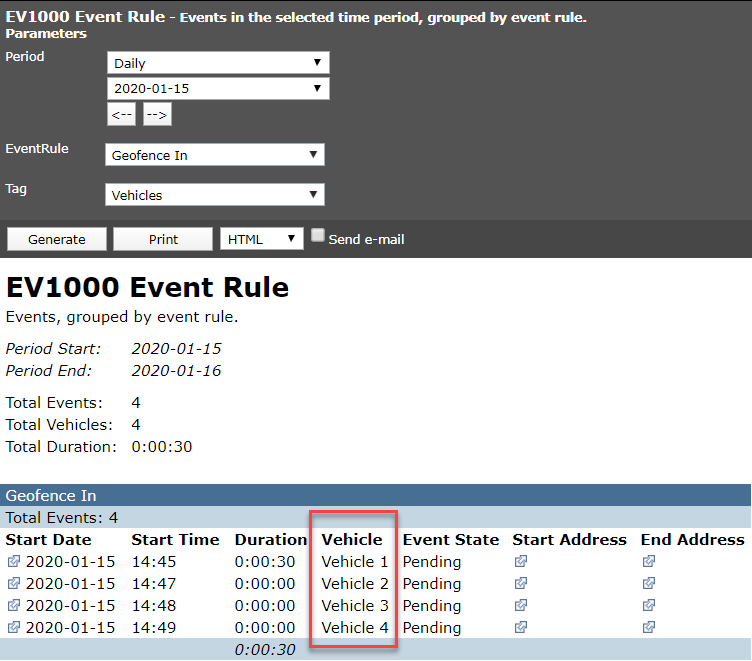Image resolution: width=752 pixels, height=661 pixels.
Task: Select the Vehicle column header
Action: point(352,540)
